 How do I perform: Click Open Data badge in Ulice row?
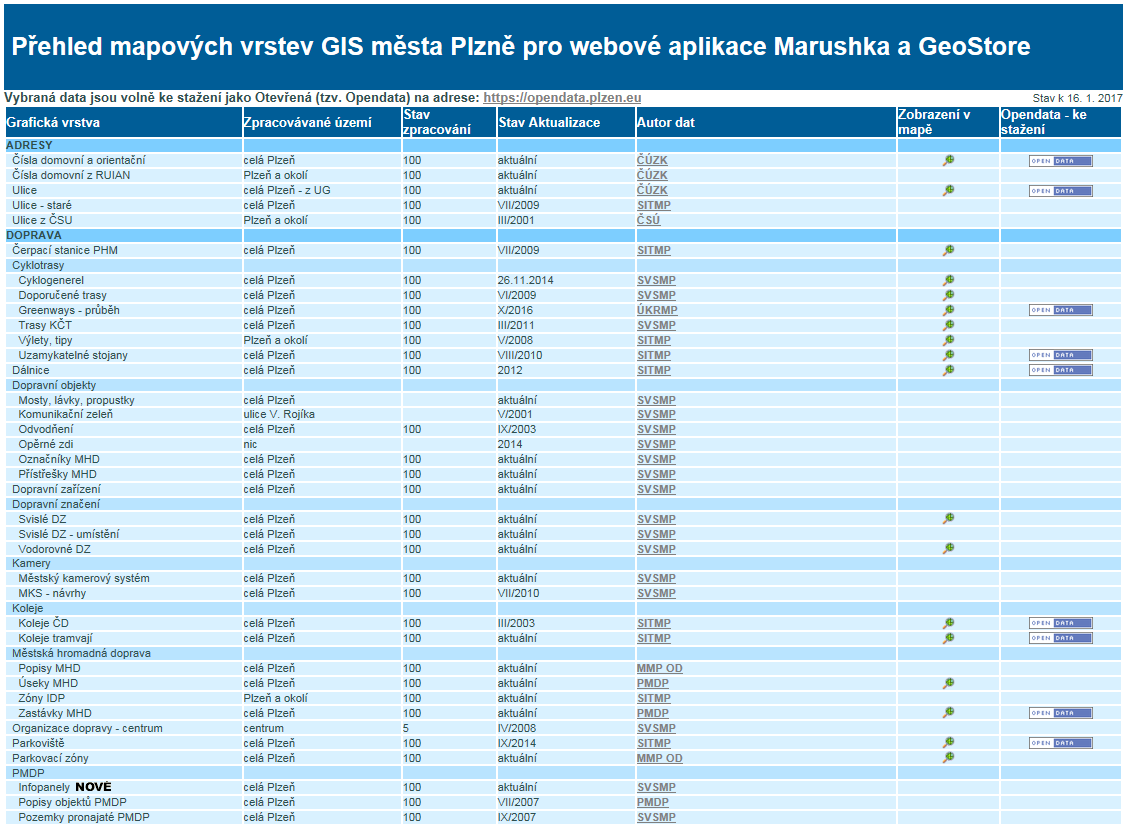tap(1060, 191)
